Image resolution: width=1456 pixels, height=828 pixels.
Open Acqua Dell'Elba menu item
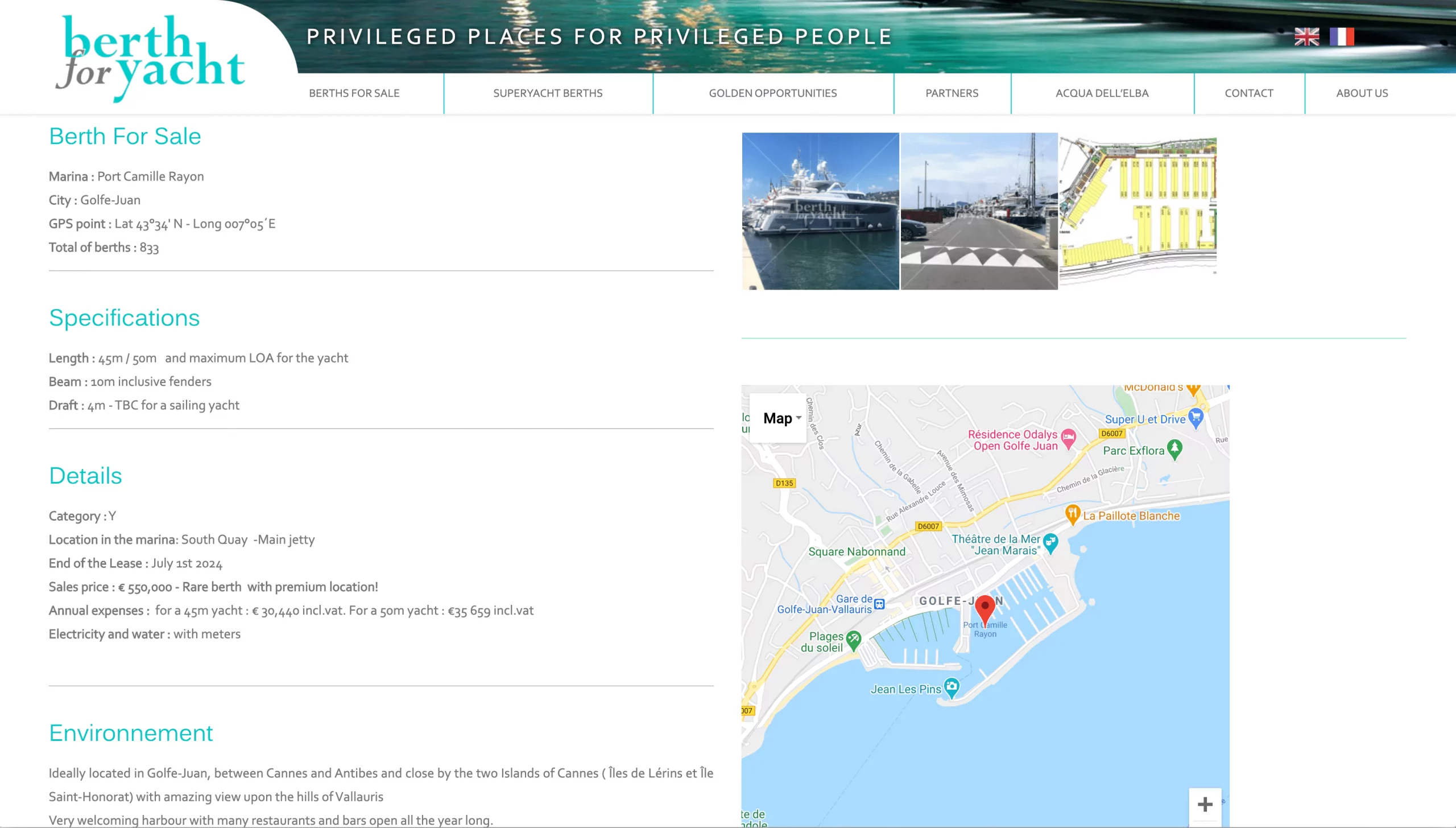pos(1102,93)
